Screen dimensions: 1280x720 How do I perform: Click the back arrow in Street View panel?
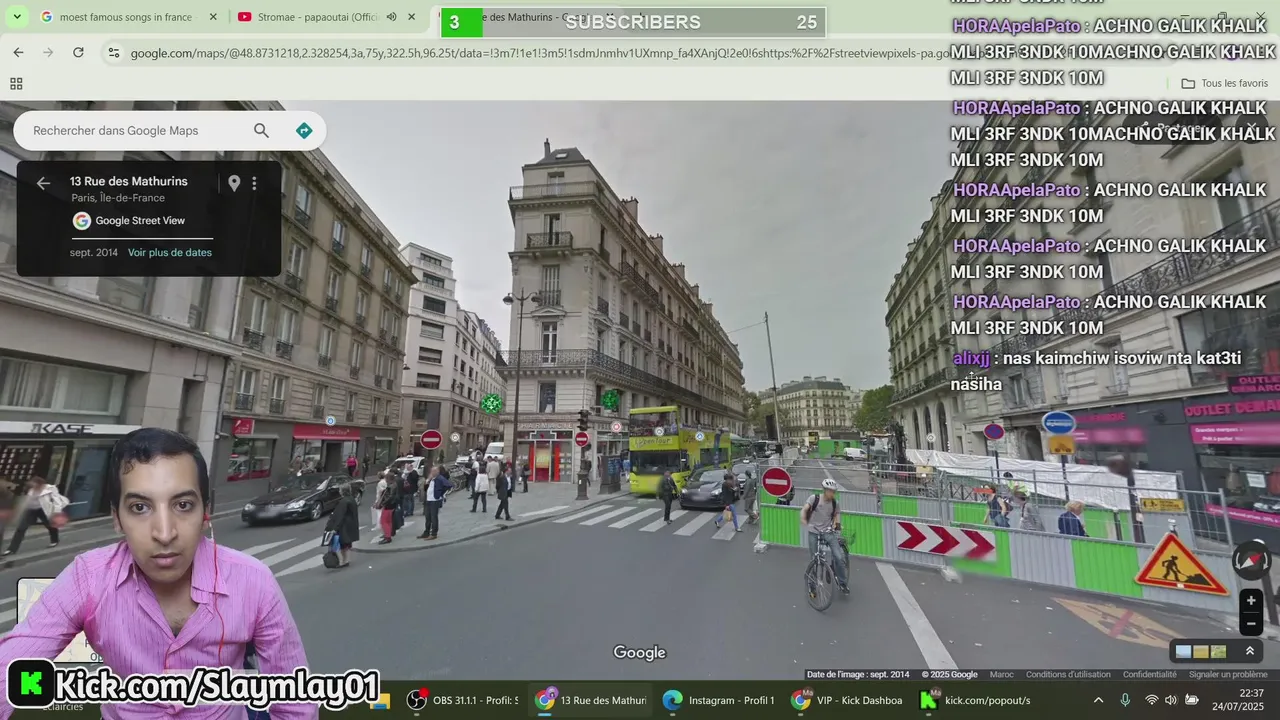click(x=43, y=183)
